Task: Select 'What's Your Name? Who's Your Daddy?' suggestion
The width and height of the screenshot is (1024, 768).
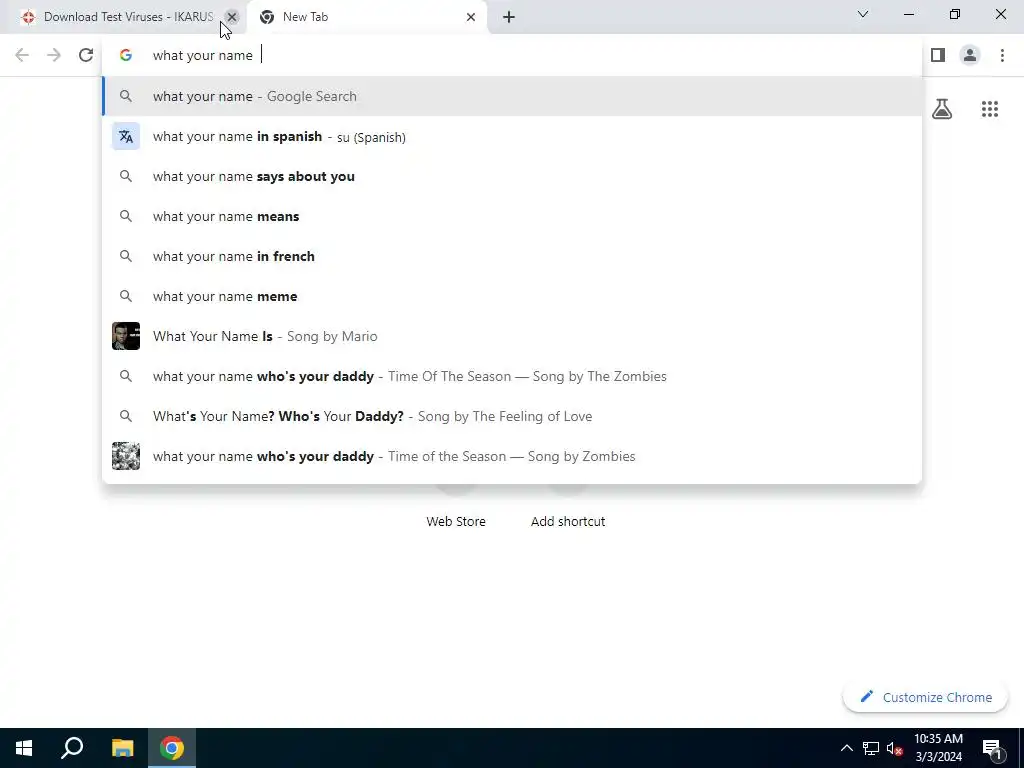Action: (512, 416)
